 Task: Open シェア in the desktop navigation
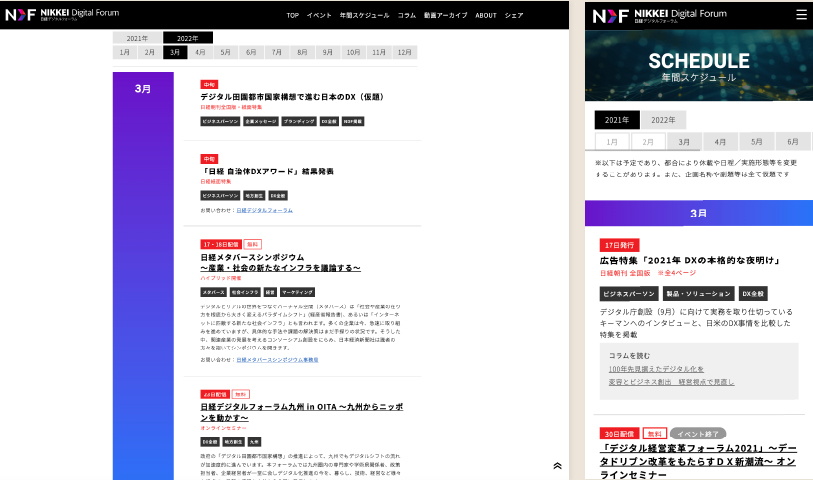514,16
